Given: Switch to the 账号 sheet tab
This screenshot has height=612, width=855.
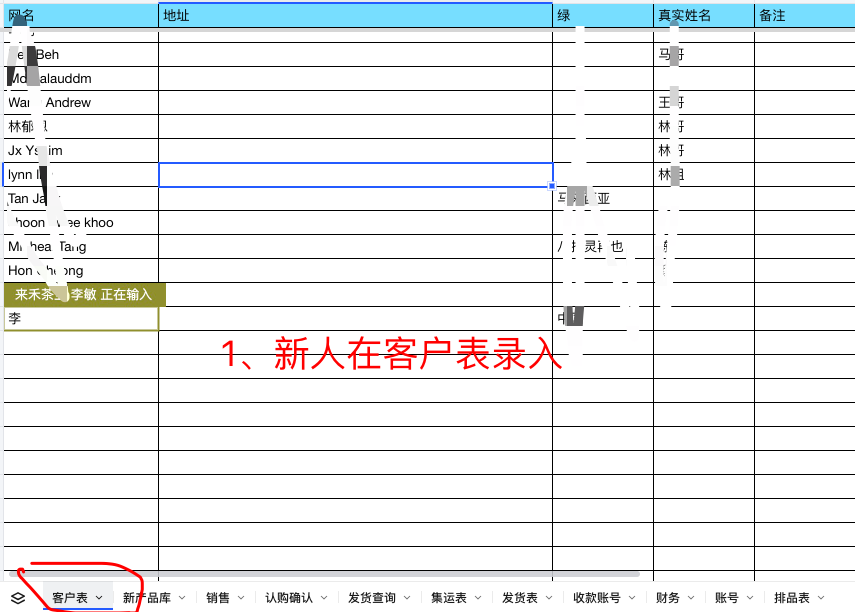Looking at the screenshot, I should (x=726, y=598).
